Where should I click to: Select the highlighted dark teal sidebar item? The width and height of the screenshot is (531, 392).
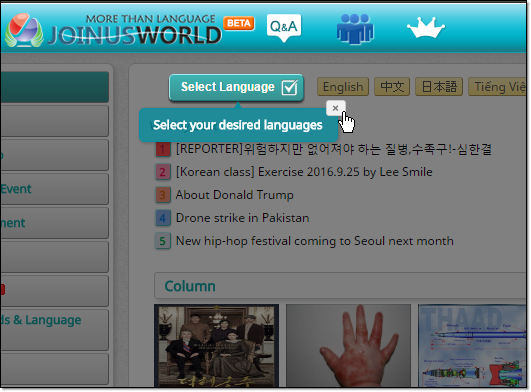[x=55, y=87]
